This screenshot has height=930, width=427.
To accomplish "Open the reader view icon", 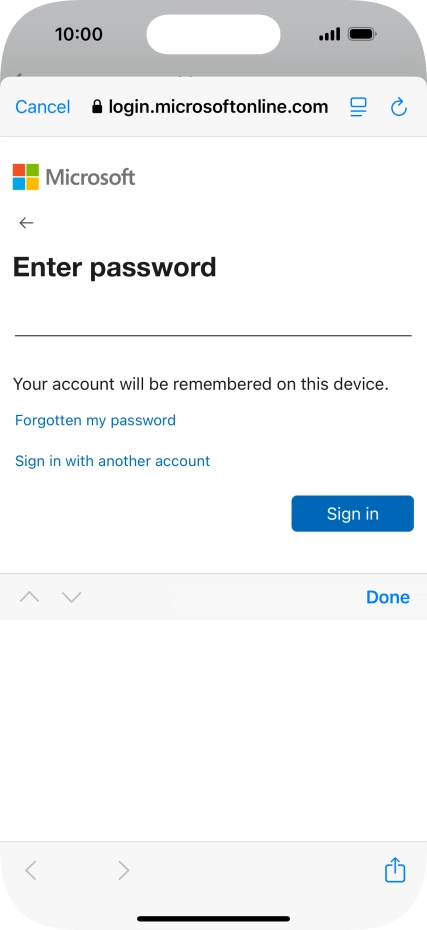I will (x=358, y=107).
